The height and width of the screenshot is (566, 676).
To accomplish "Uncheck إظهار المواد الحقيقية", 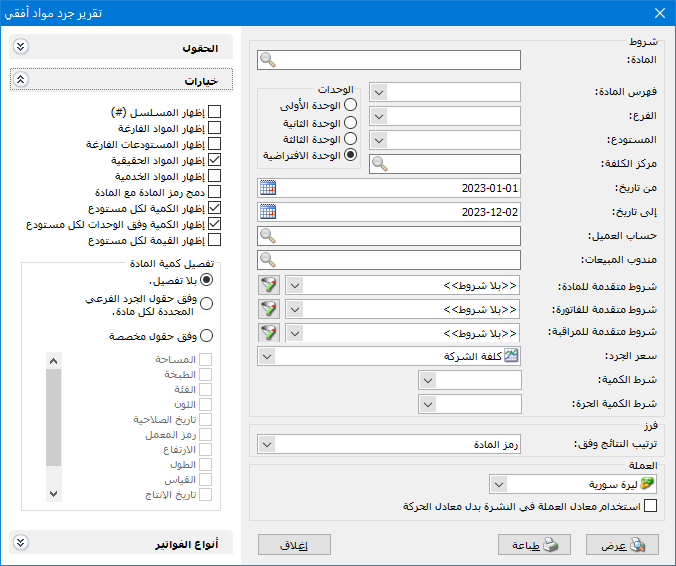I will coord(214,159).
